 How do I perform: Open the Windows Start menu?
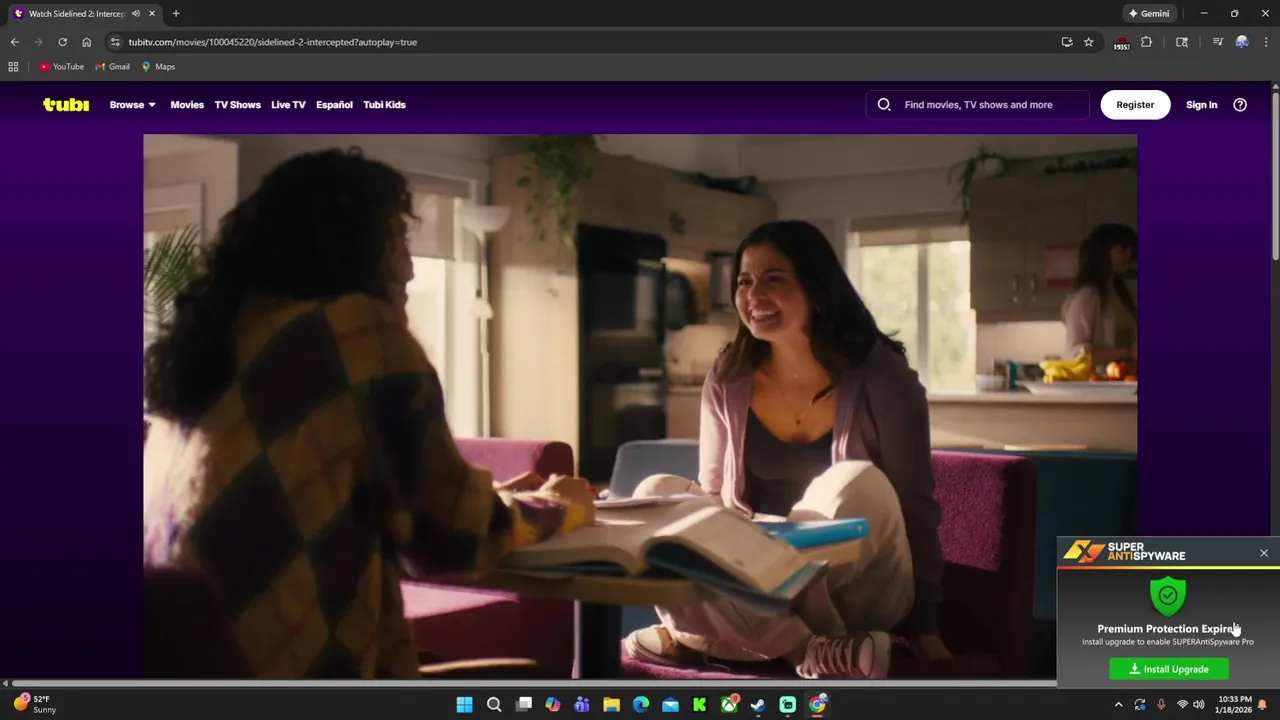click(464, 705)
